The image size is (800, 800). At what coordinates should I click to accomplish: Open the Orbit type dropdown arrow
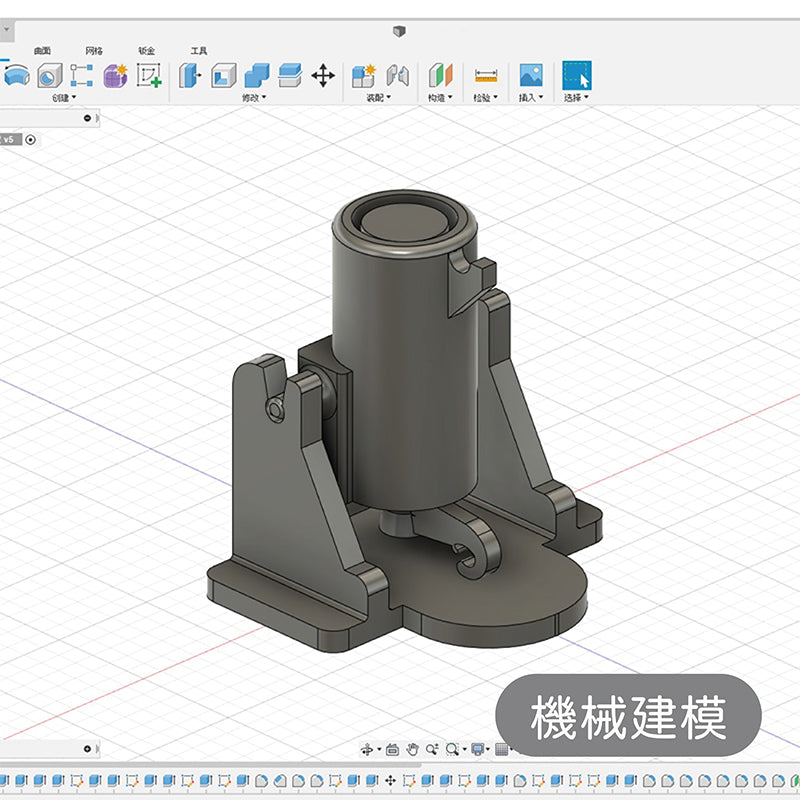pos(379,749)
